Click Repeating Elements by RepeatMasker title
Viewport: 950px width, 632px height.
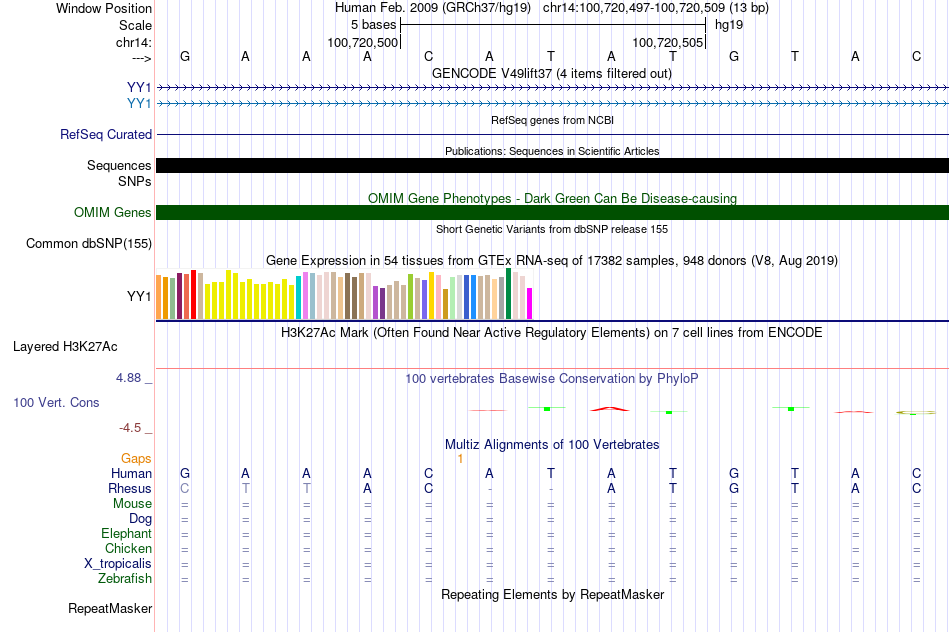(x=552, y=594)
